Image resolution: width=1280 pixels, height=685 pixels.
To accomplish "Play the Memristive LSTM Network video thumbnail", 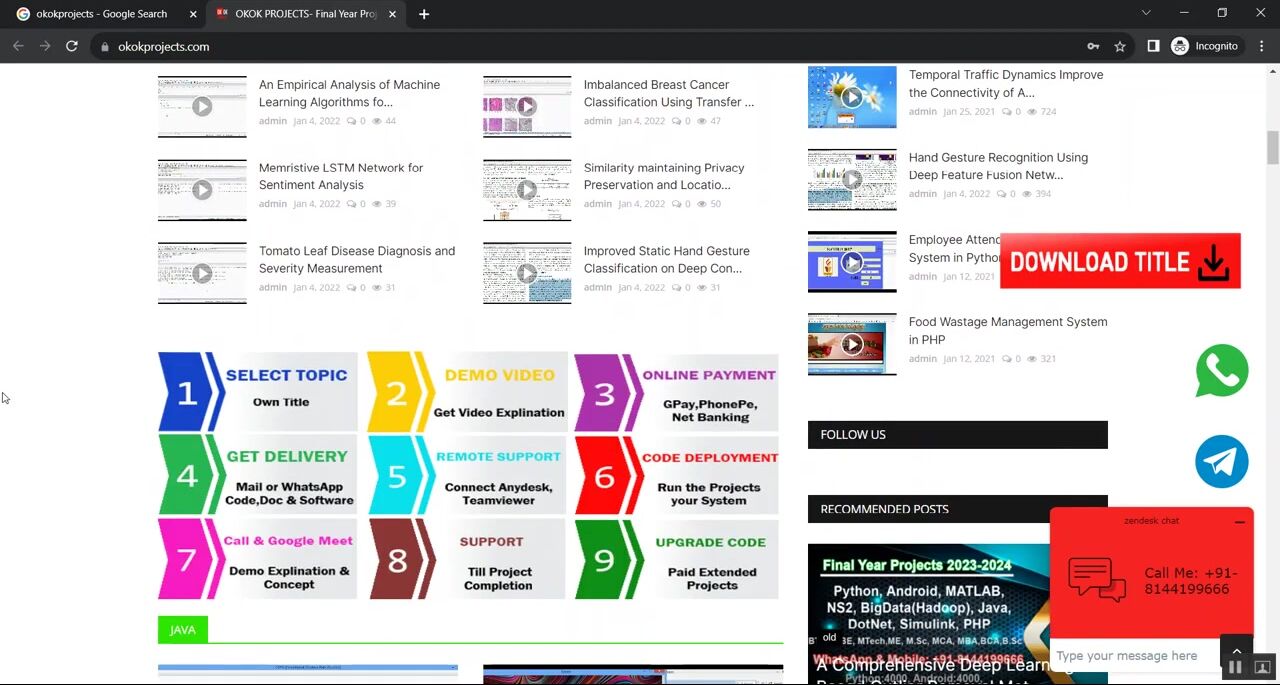I will tap(202, 190).
